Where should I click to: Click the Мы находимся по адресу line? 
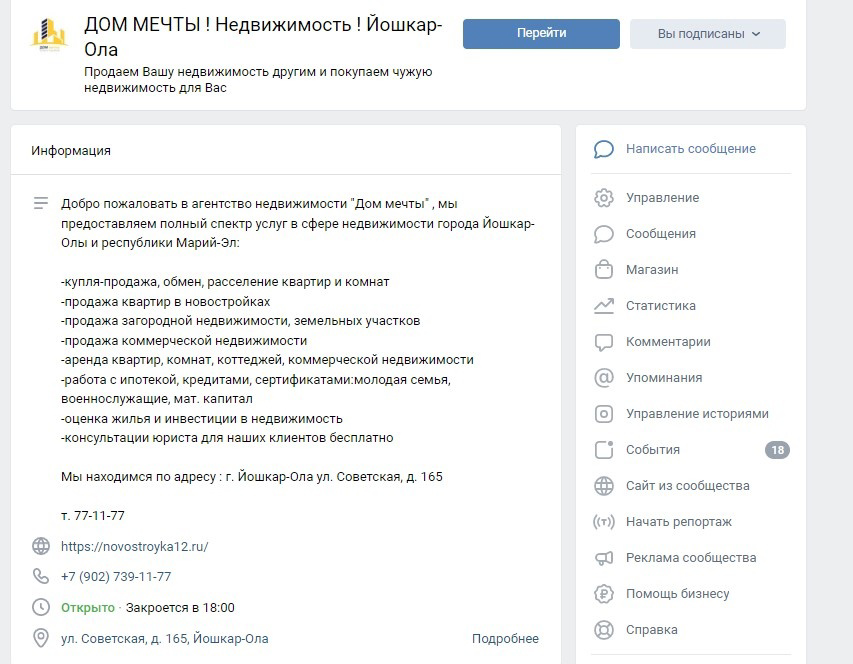click(252, 477)
